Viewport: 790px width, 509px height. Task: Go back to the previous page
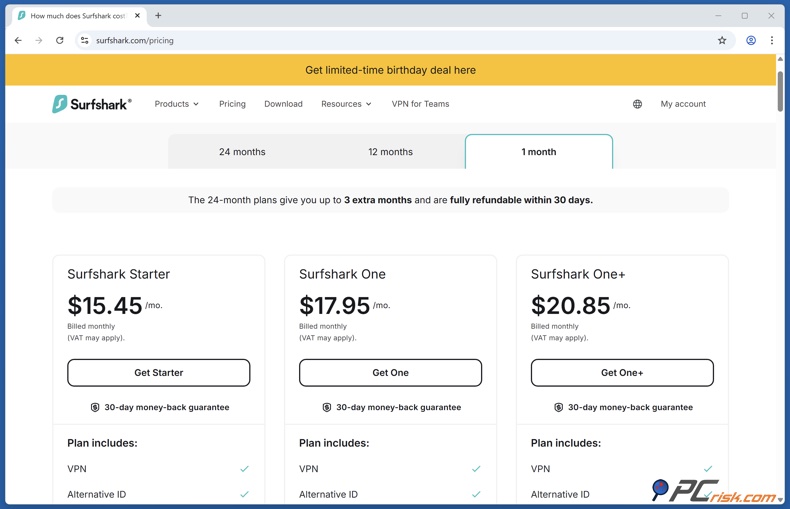(18, 41)
